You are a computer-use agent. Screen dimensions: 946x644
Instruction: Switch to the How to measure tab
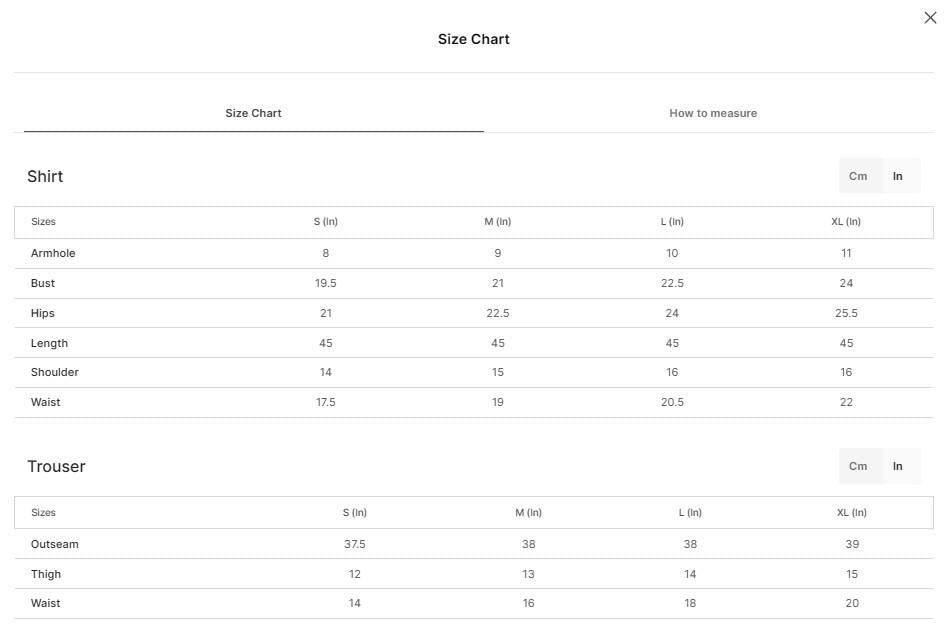(713, 113)
